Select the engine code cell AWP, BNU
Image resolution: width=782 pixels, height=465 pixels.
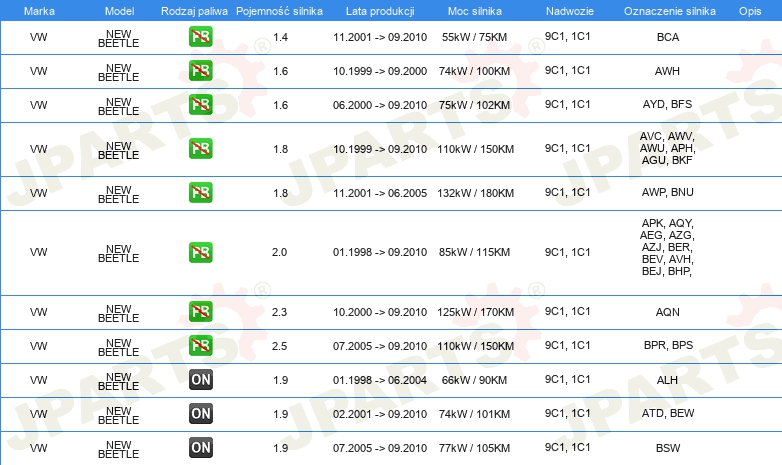coord(667,192)
